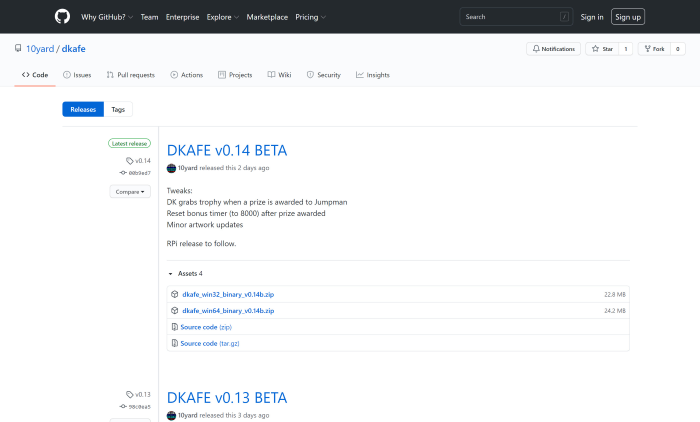
Task: Open the Wiki tab
Action: point(279,75)
